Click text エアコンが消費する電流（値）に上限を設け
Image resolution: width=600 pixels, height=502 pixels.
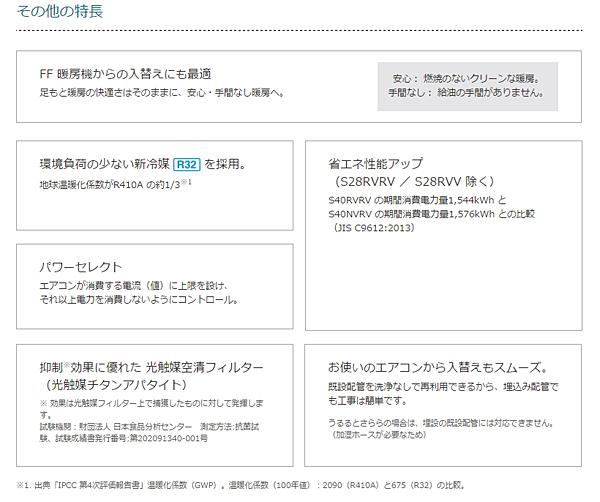coord(132,286)
